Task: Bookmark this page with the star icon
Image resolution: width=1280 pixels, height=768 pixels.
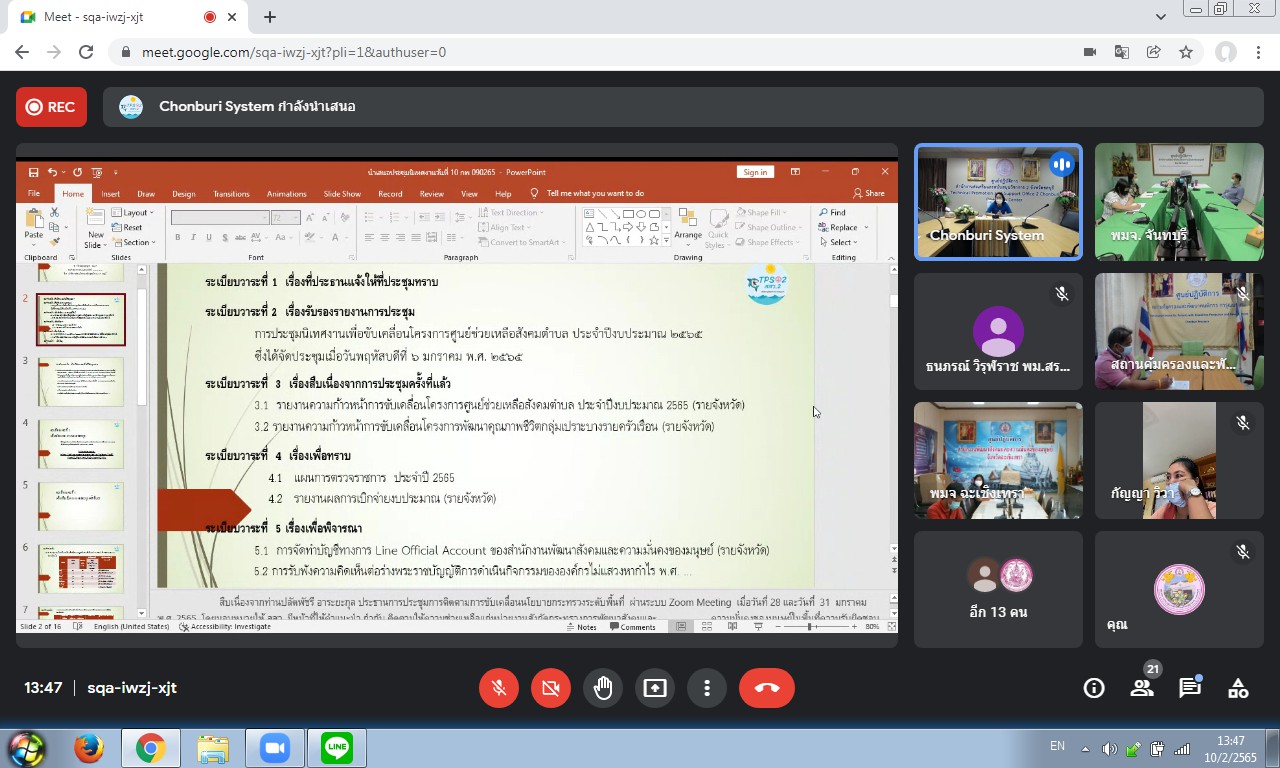Action: [x=1186, y=52]
